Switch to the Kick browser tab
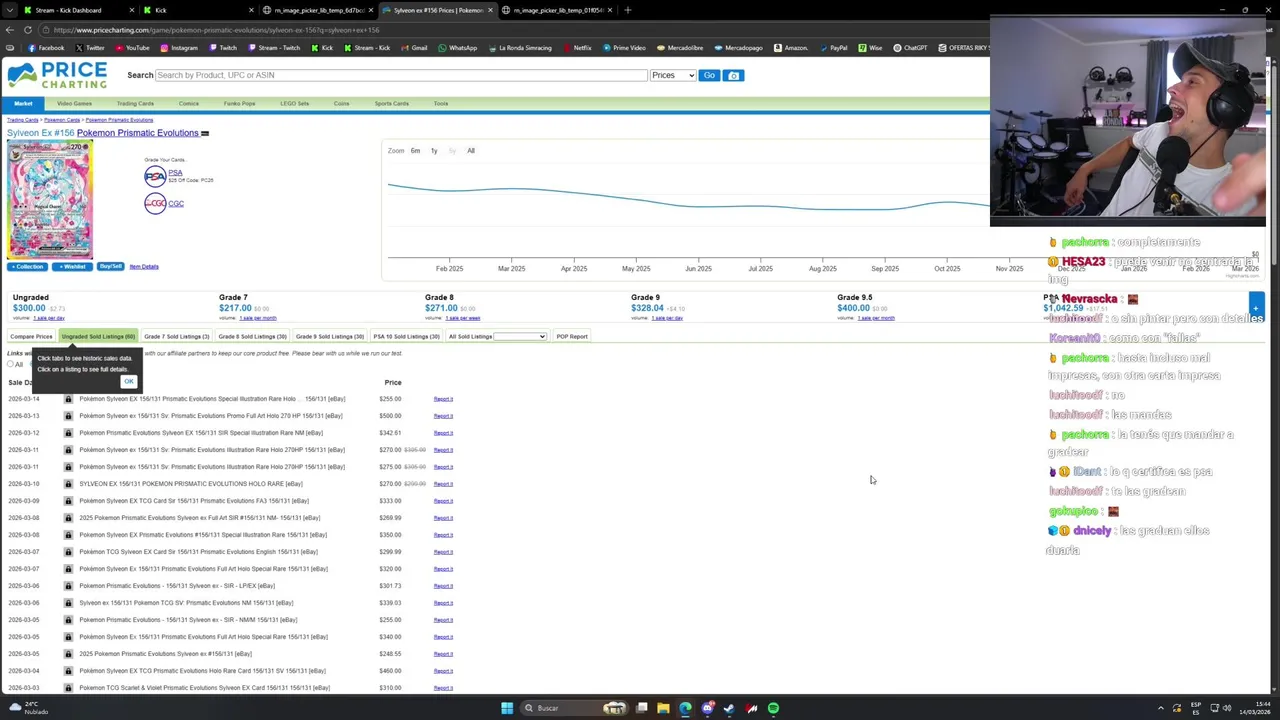 197,10
